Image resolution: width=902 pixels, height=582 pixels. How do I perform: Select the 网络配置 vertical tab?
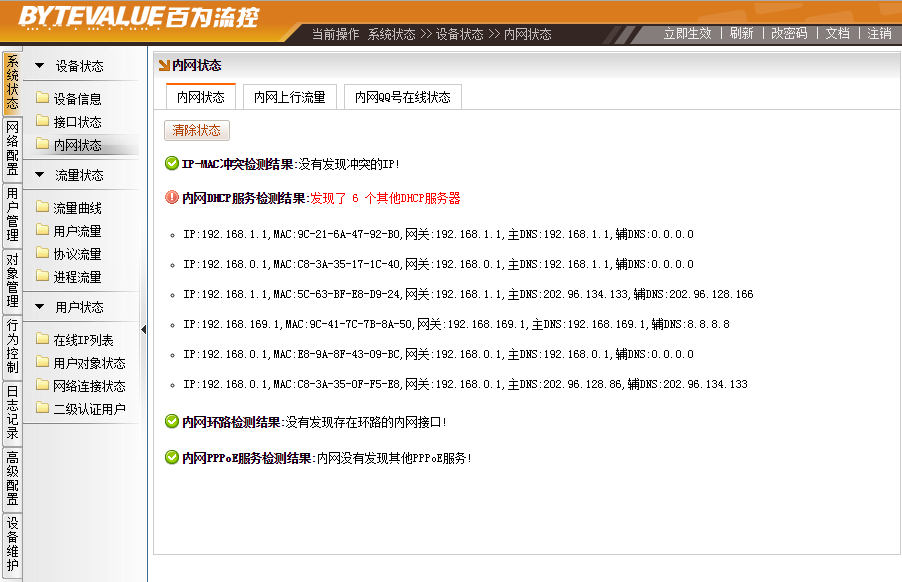[12, 148]
